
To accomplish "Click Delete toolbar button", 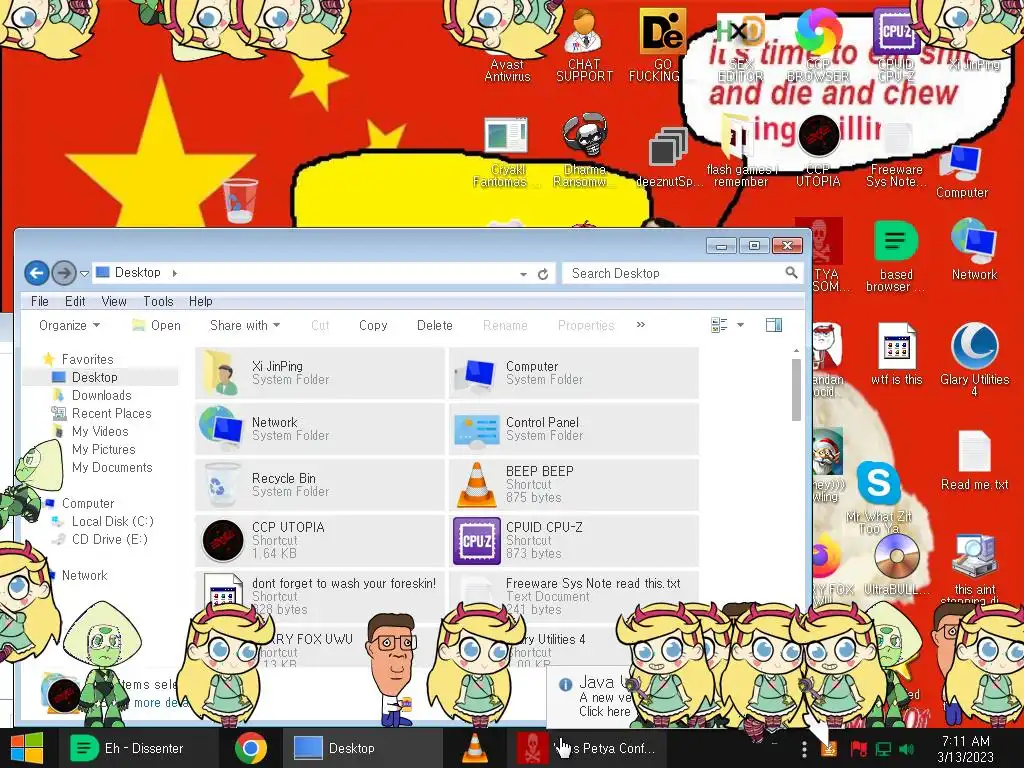I will tap(434, 325).
